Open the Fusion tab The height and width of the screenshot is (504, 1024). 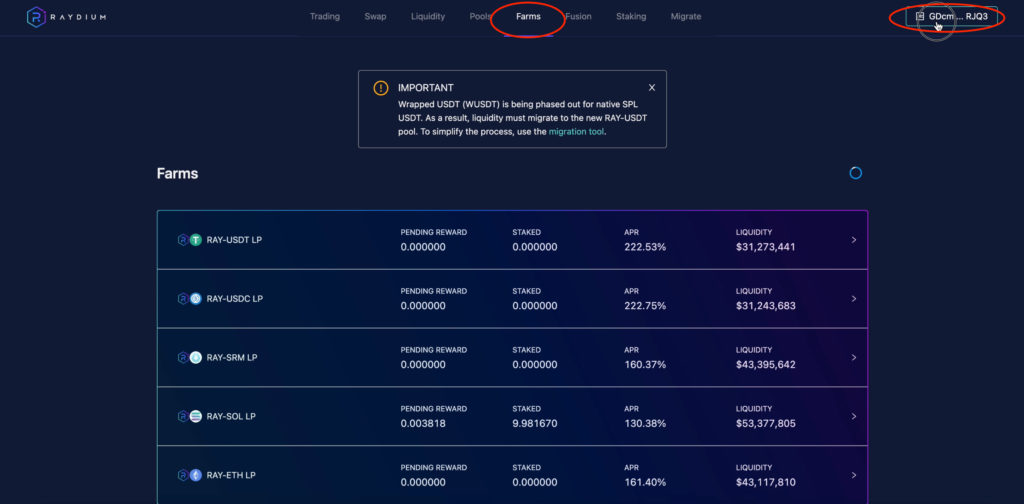578,16
